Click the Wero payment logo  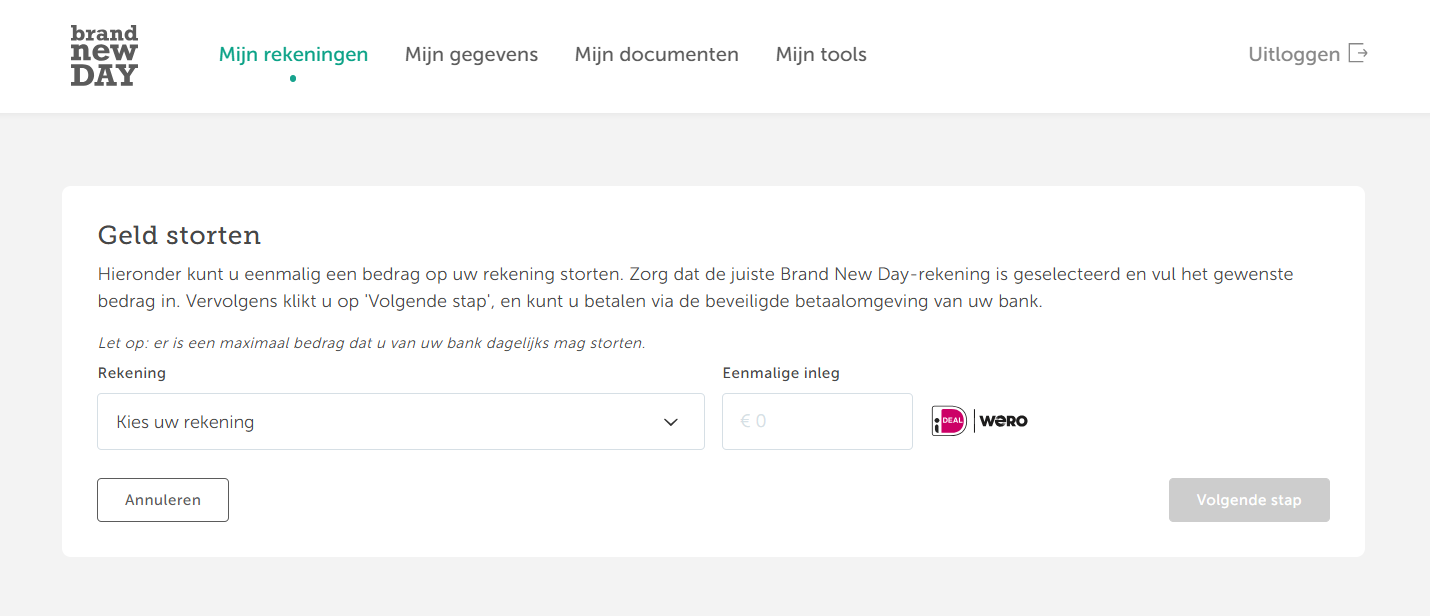[1003, 421]
